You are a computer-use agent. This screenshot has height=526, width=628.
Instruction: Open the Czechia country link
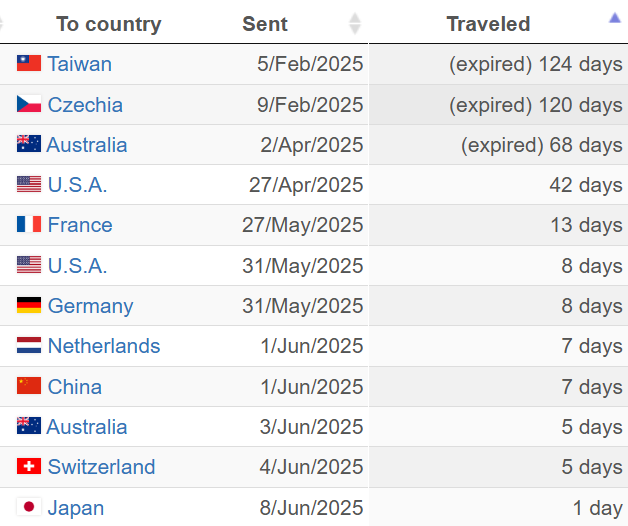click(85, 105)
